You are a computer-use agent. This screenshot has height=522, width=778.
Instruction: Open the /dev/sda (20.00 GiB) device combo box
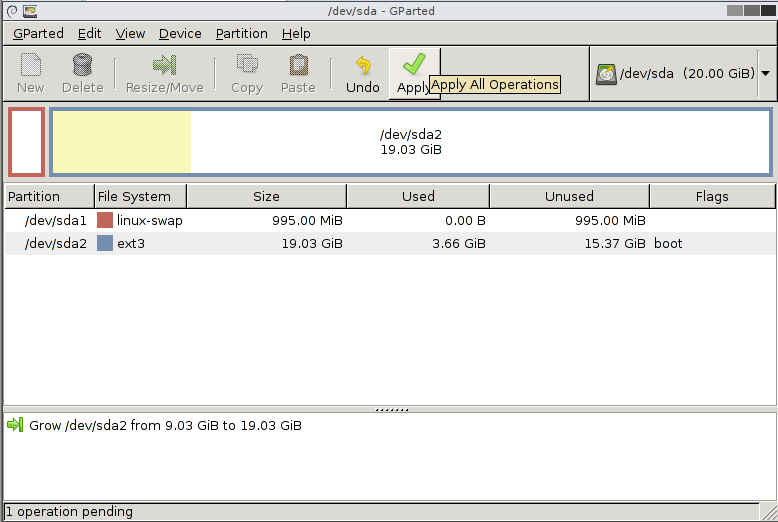(x=682, y=73)
